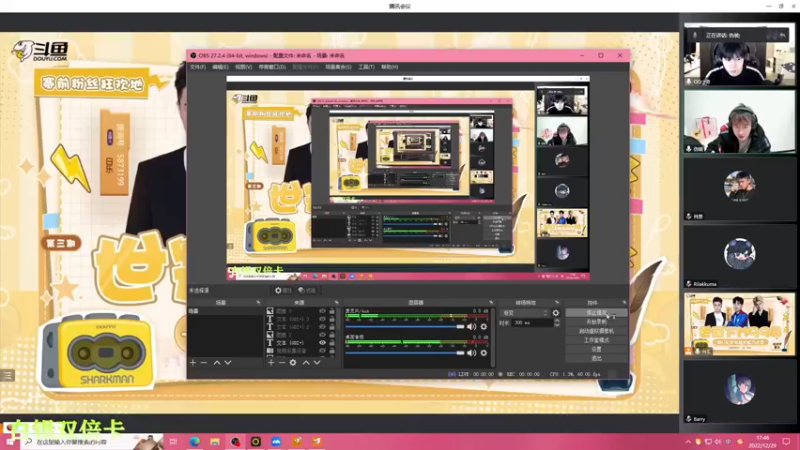This screenshot has width=800, height=450.
Task: Open Microsoft Edge from taskbar
Action: tap(194, 441)
